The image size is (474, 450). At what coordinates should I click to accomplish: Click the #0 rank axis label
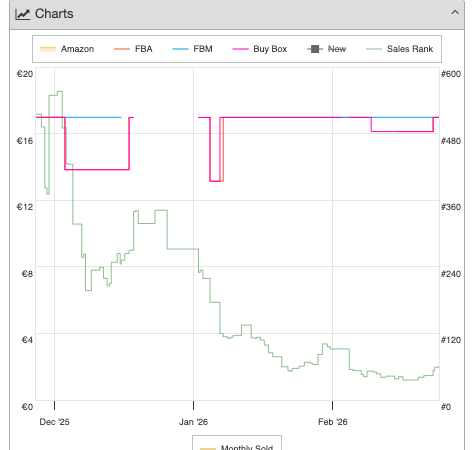pos(446,407)
